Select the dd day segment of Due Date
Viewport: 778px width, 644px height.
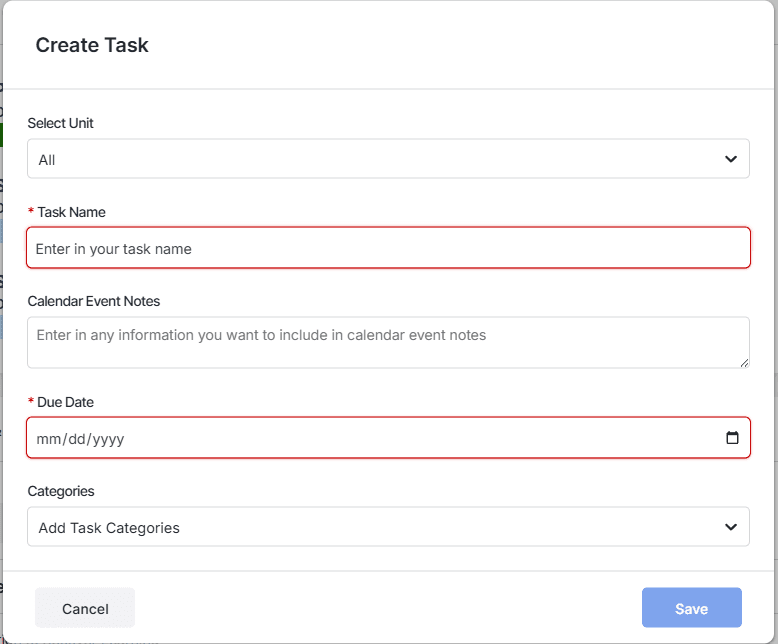[x=76, y=439]
